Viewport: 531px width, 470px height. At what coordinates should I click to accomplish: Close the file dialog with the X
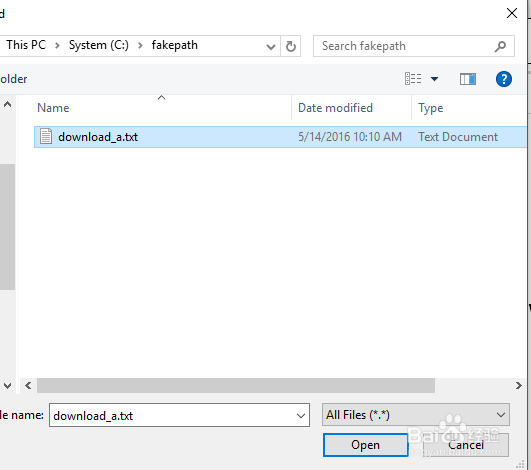click(512, 13)
